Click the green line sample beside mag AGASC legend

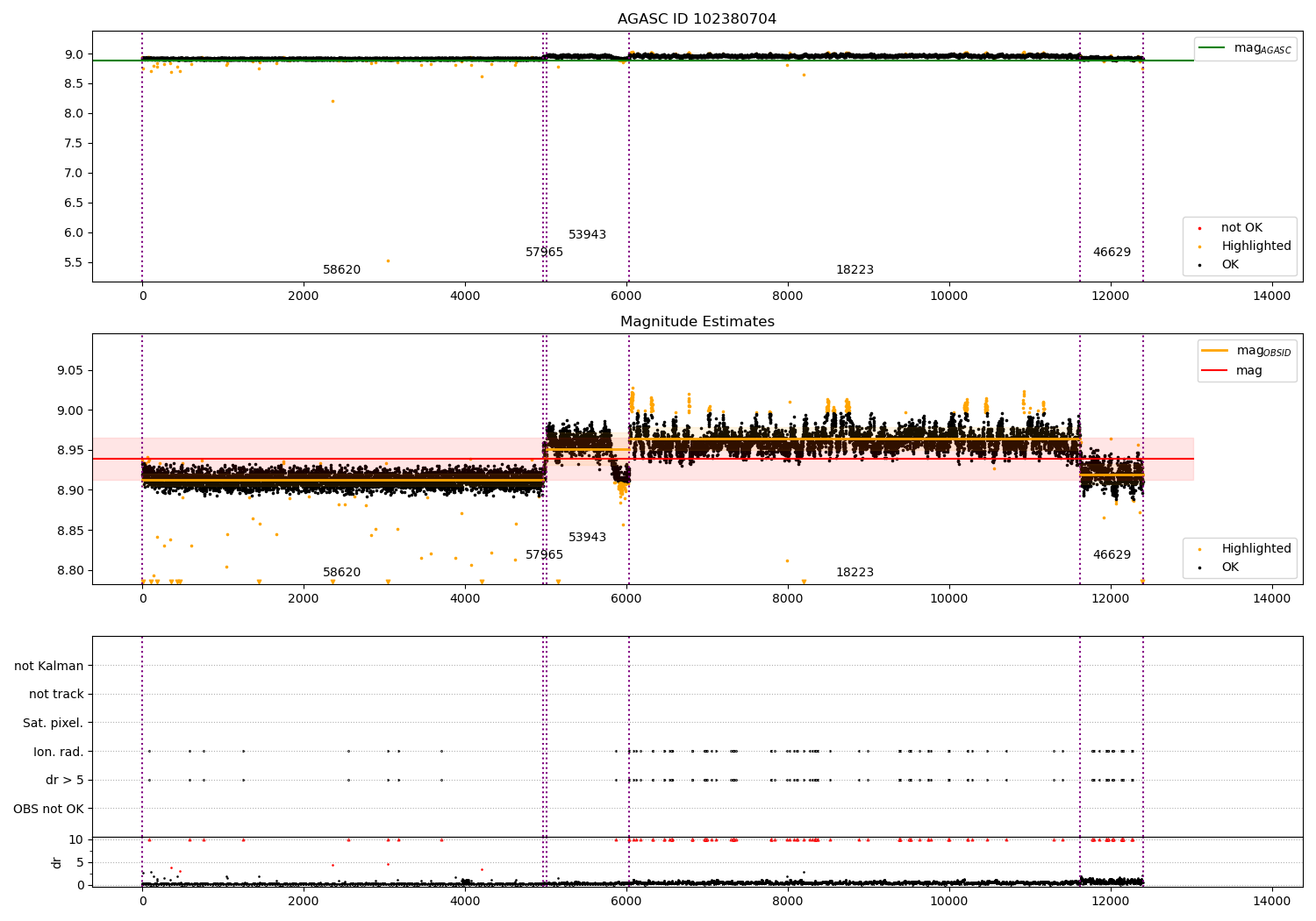tap(1213, 48)
